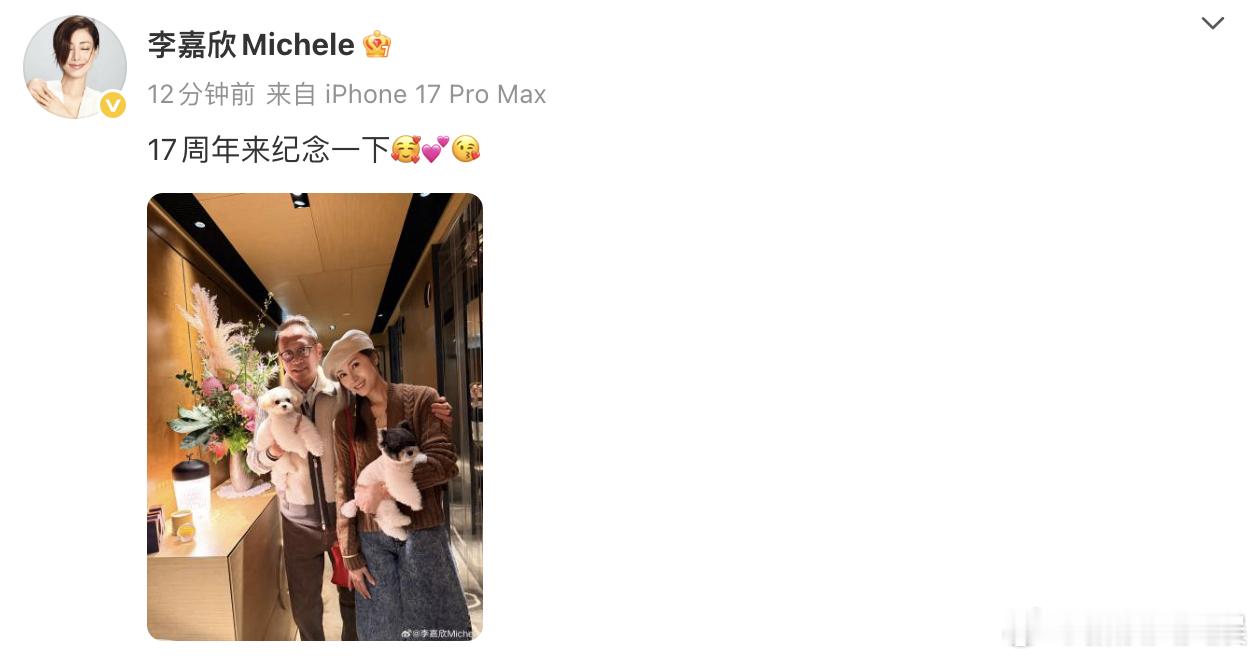This screenshot has height=660, width=1258.
Task: Click the crown membership icon beside username
Action: 377,44
